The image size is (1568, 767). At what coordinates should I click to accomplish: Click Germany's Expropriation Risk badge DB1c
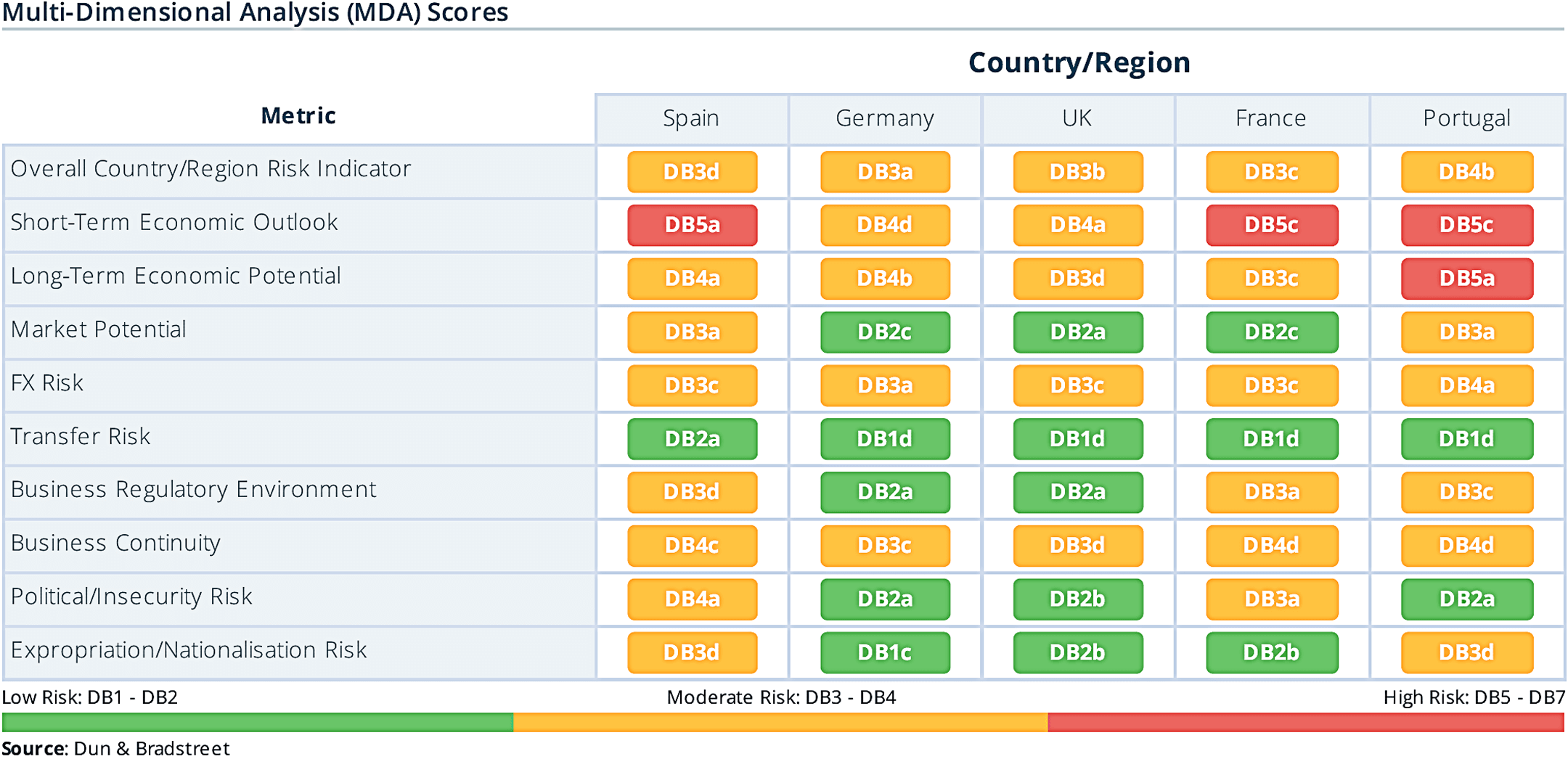(885, 653)
